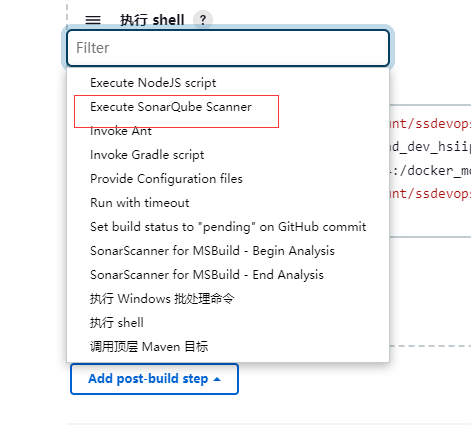This screenshot has width=471, height=428.
Task: Collapse the Add post-build step caret arrow
Action: click(x=217, y=379)
